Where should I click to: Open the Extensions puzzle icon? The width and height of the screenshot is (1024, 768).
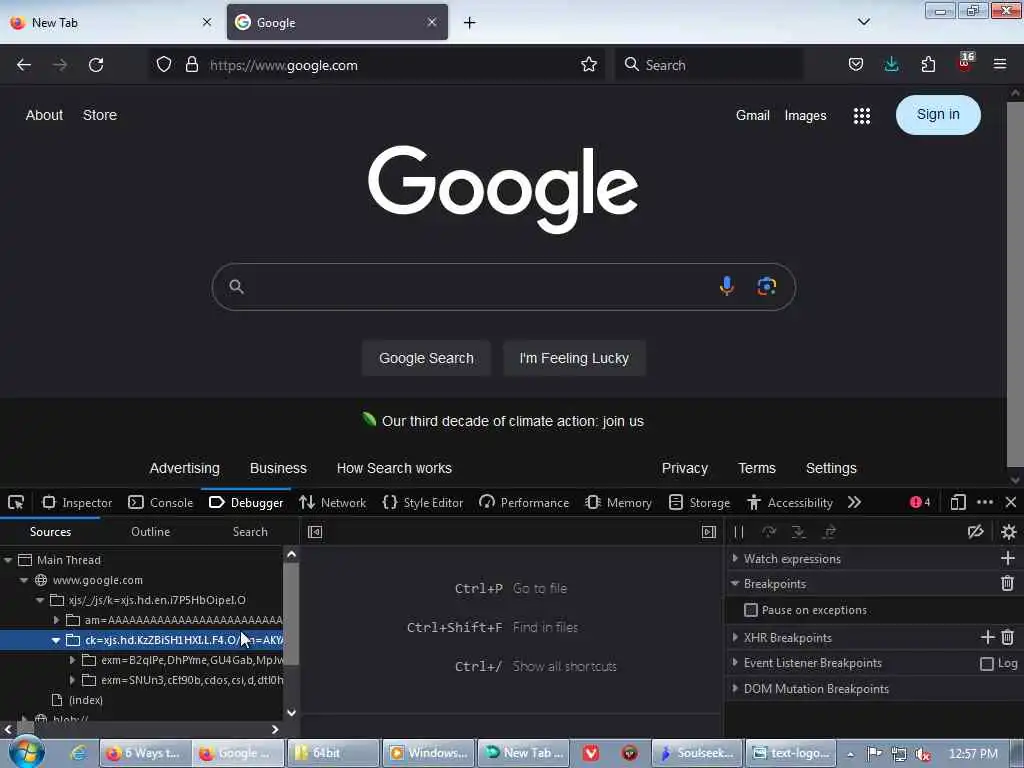pos(928,65)
